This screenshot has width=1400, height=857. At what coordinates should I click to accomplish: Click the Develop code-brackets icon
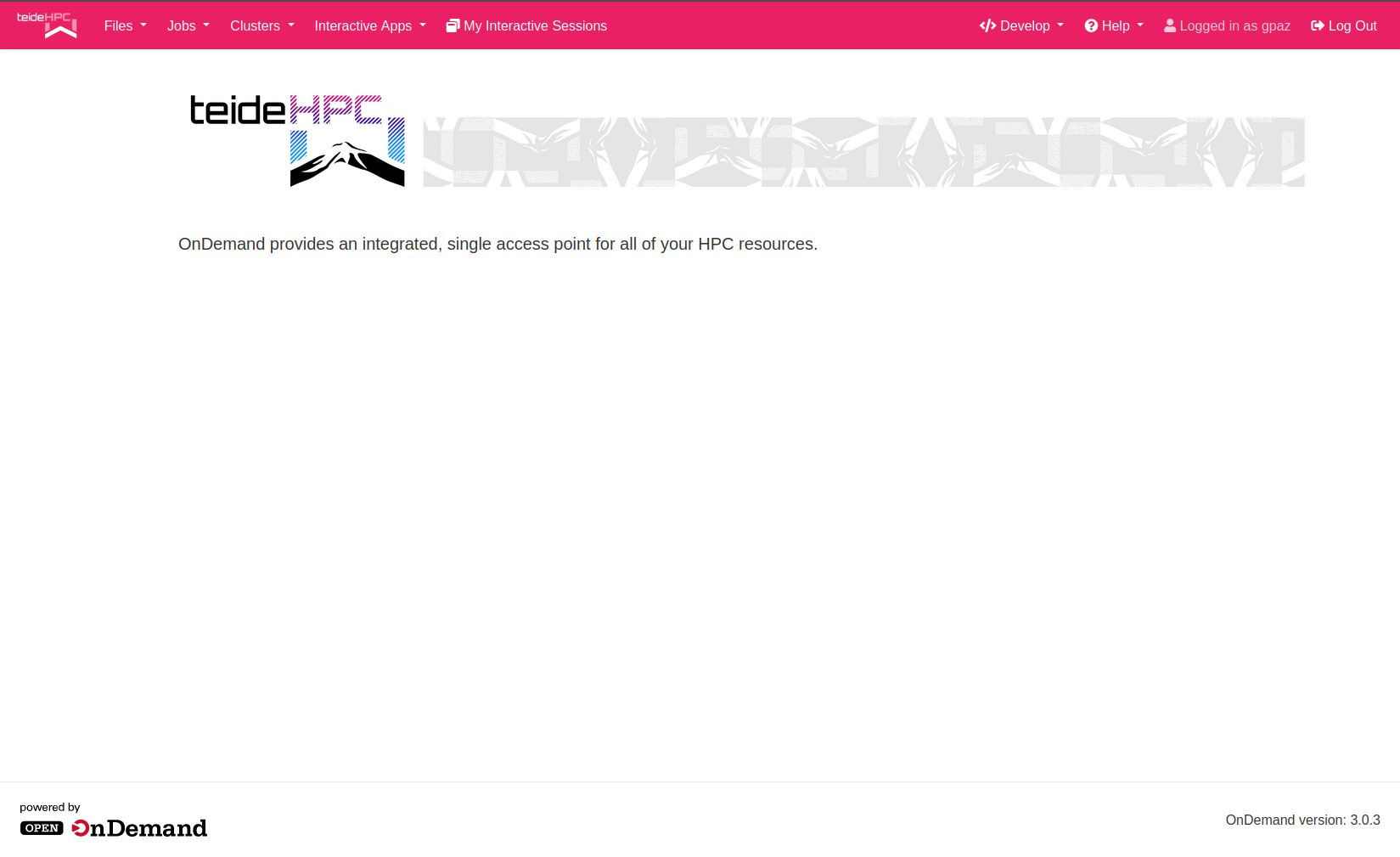(x=987, y=26)
